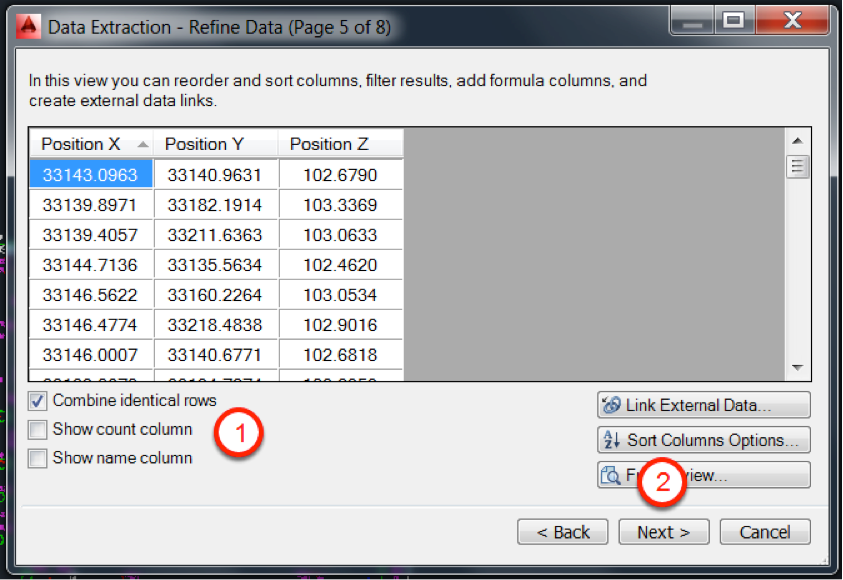Select cell 103.0633 in Position Z
This screenshot has width=843, height=580.
tap(340, 235)
